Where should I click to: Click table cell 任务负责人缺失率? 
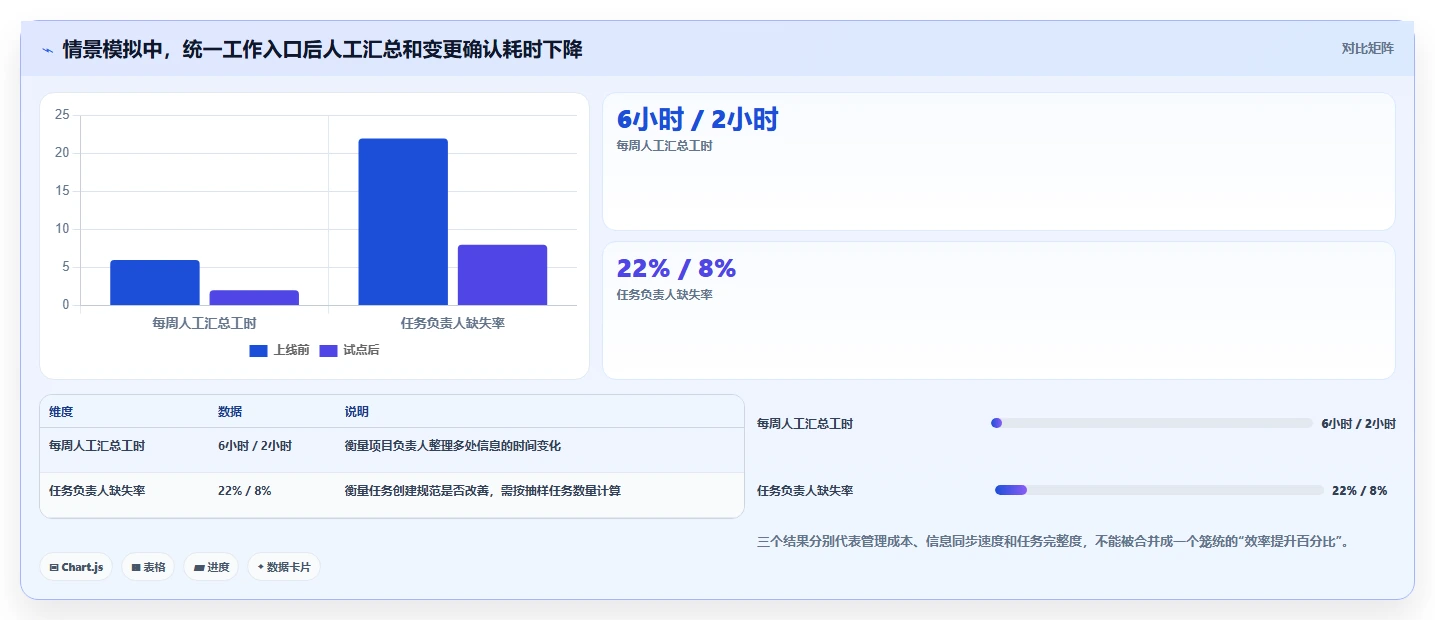[x=97, y=491]
